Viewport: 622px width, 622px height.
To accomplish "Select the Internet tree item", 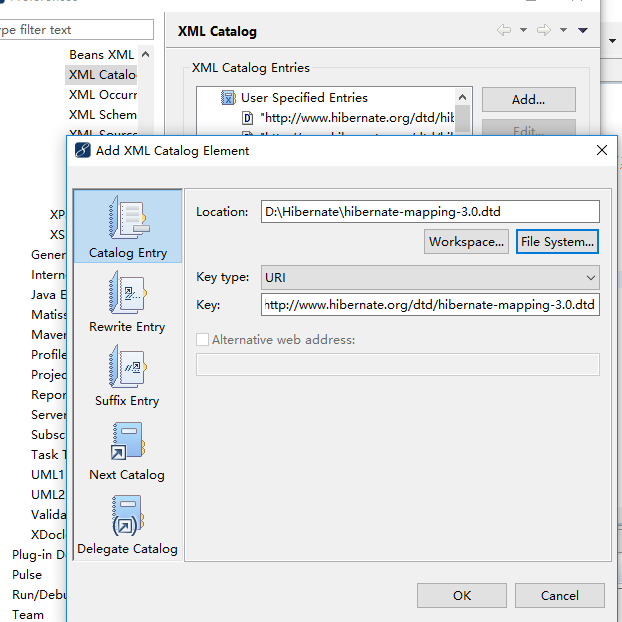I will pyautogui.click(x=48, y=275).
